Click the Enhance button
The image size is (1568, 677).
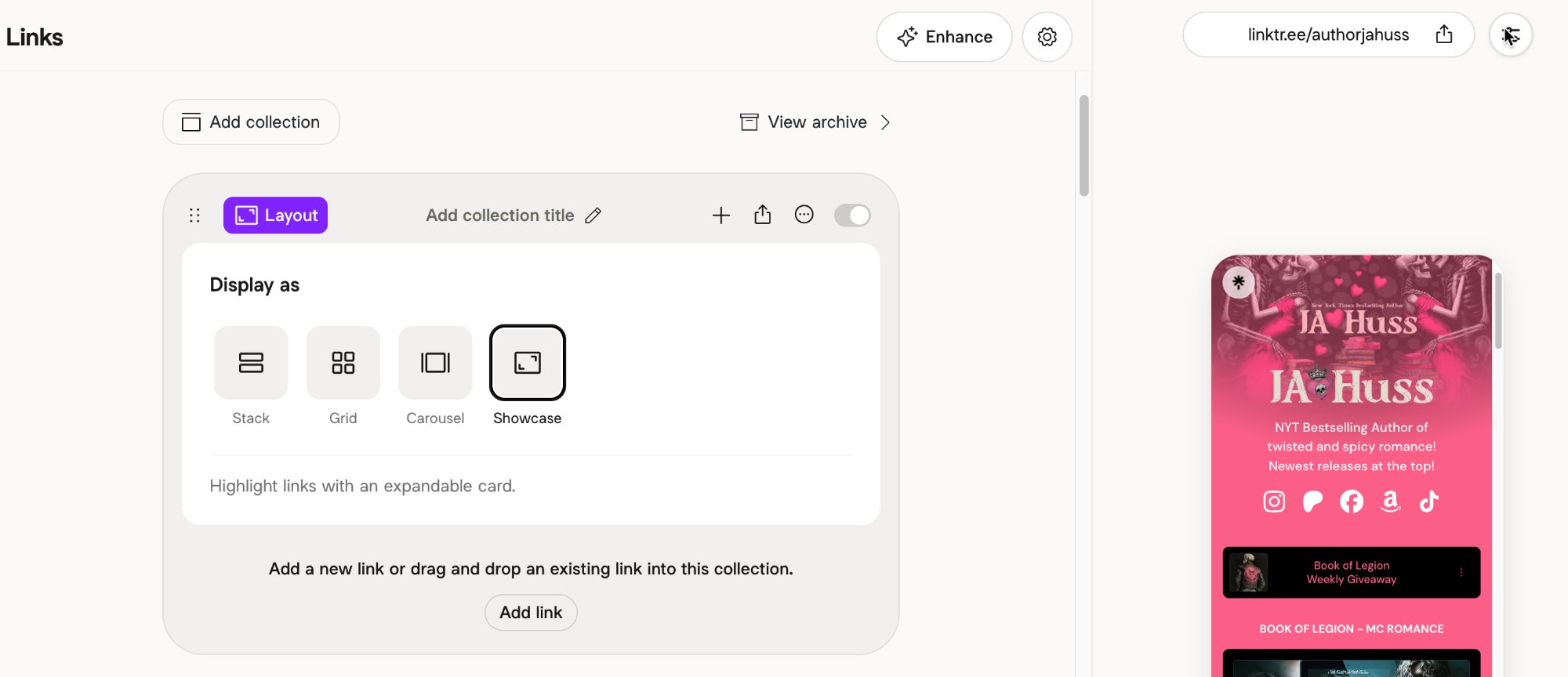coord(944,37)
